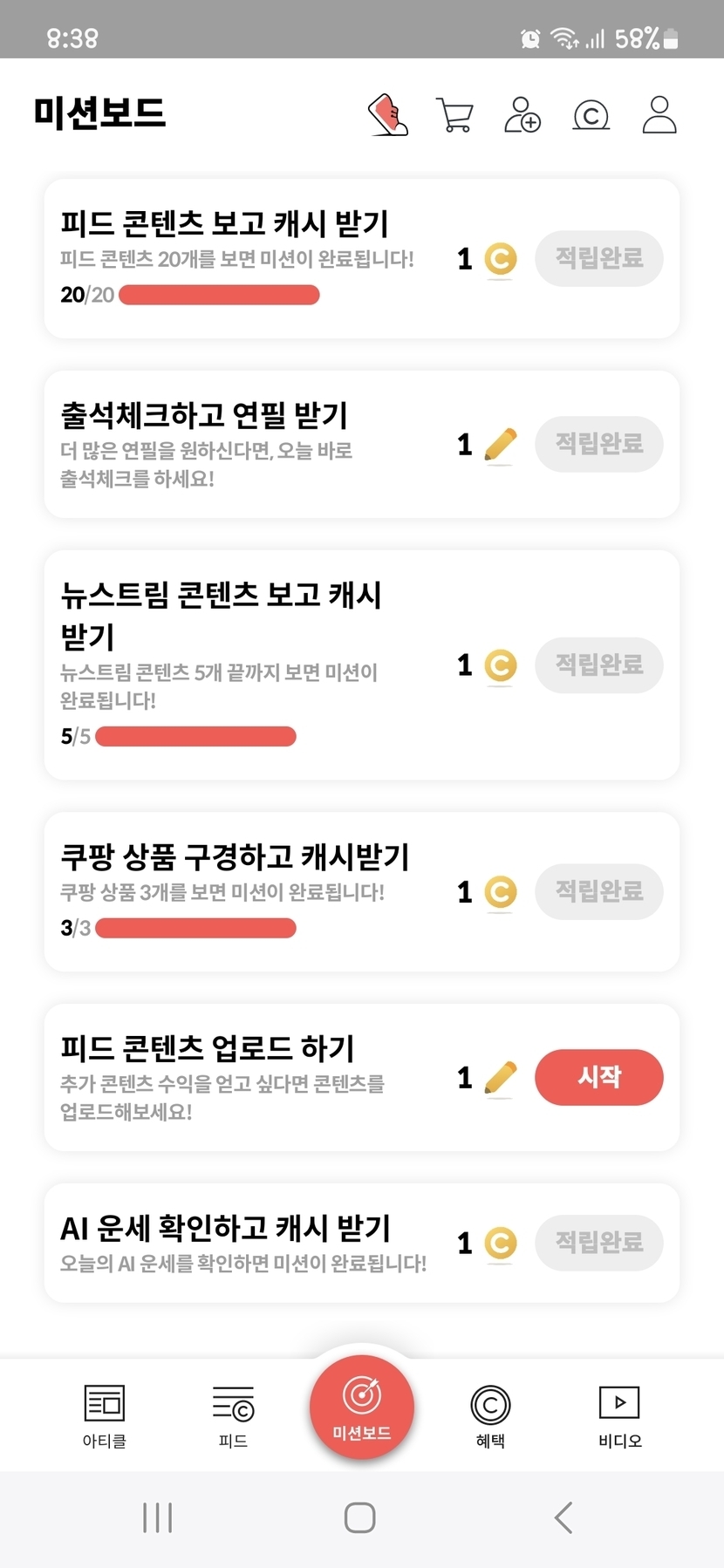Tap the gold coin in feed content mission
Viewport: 724px width, 1568px height.
pos(501,259)
